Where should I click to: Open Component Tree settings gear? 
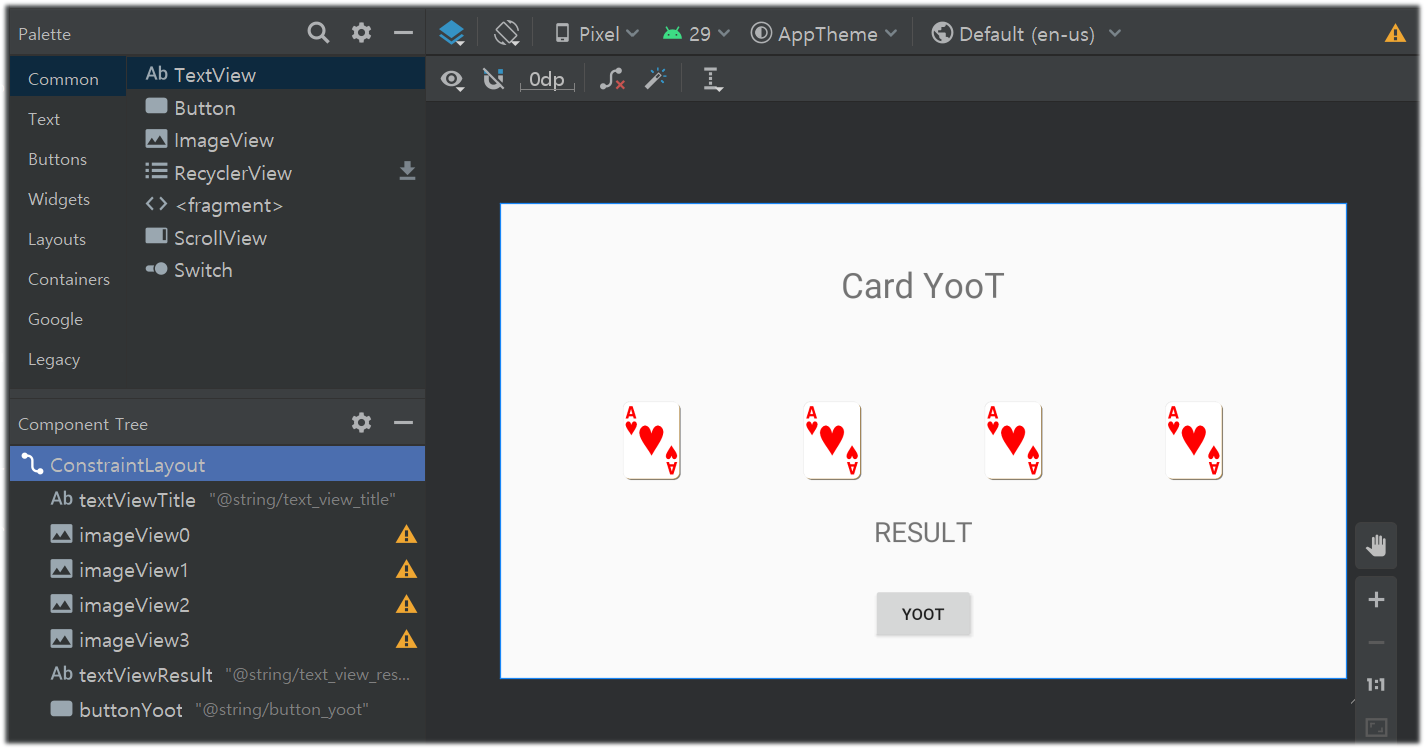[x=361, y=423]
